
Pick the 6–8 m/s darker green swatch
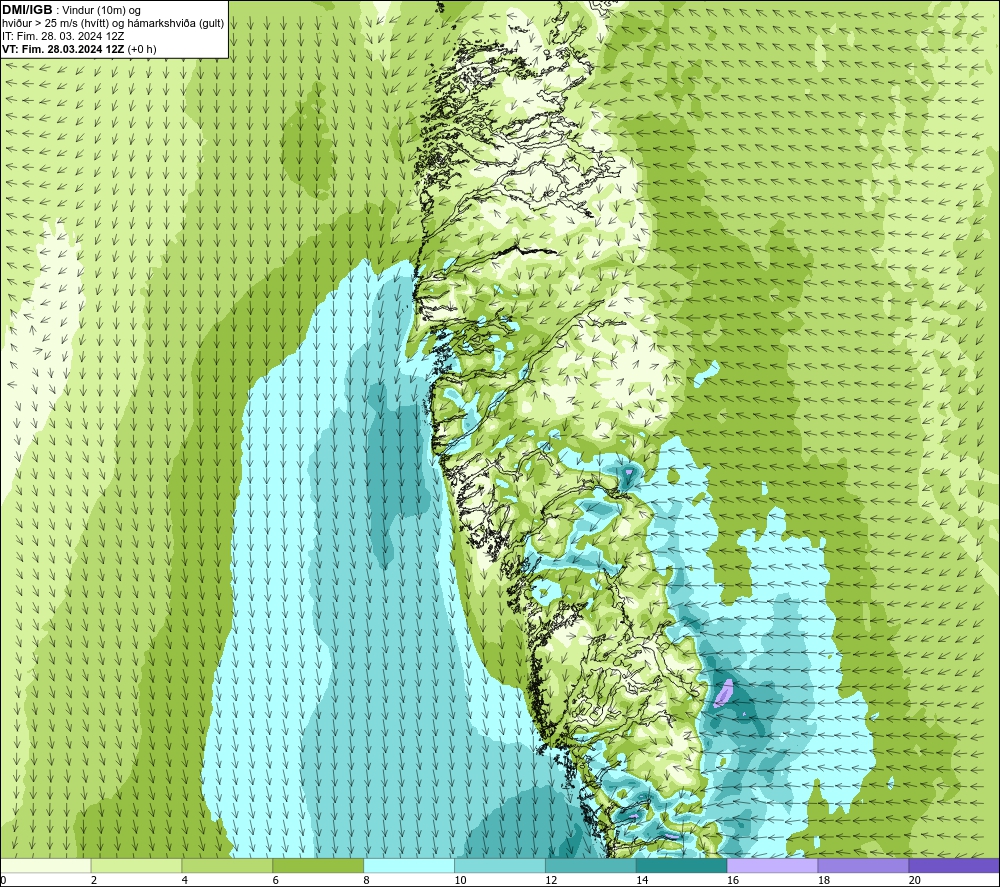[318, 865]
